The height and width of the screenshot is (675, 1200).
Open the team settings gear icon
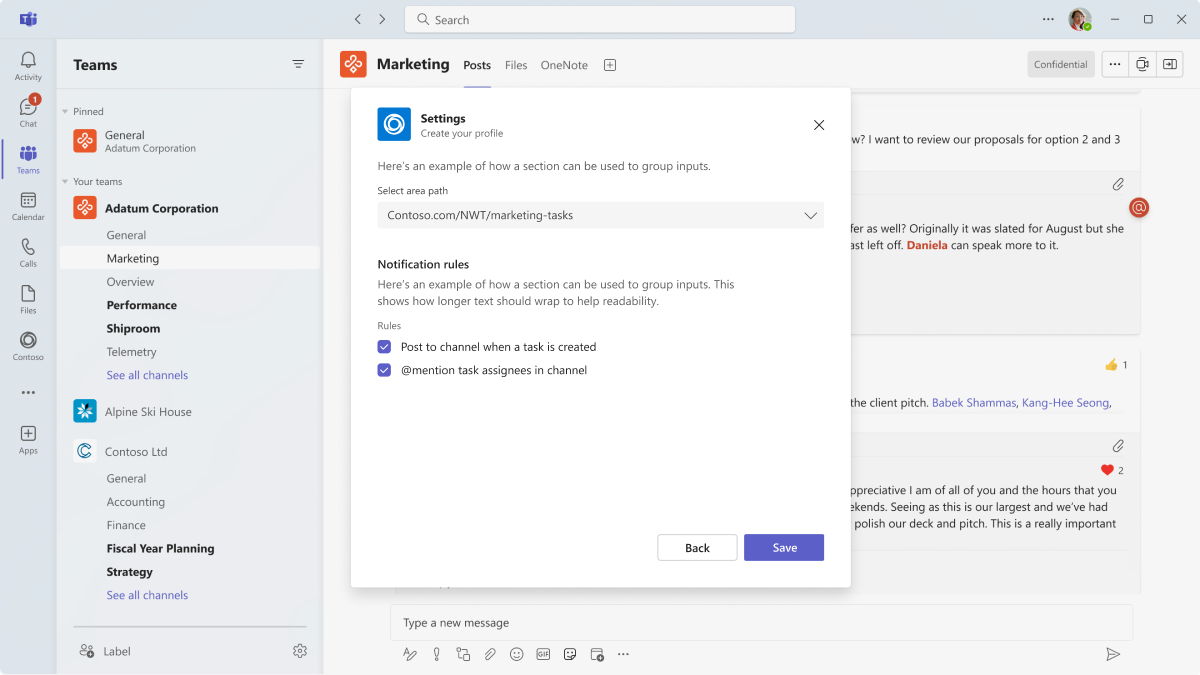pyautogui.click(x=300, y=651)
